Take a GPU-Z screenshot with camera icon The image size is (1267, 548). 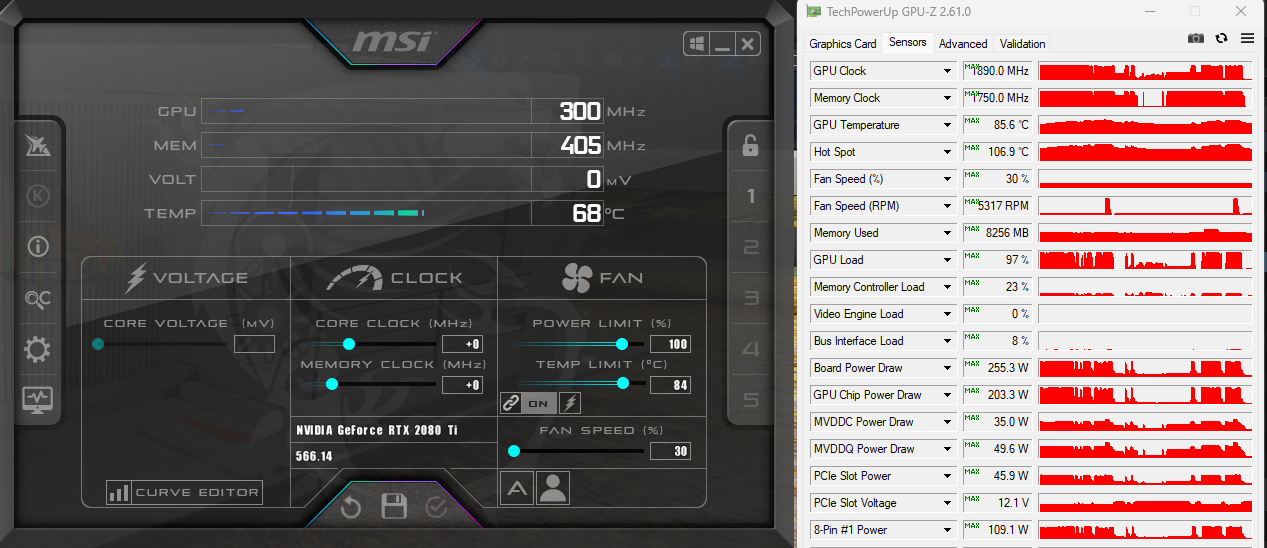tap(1195, 38)
